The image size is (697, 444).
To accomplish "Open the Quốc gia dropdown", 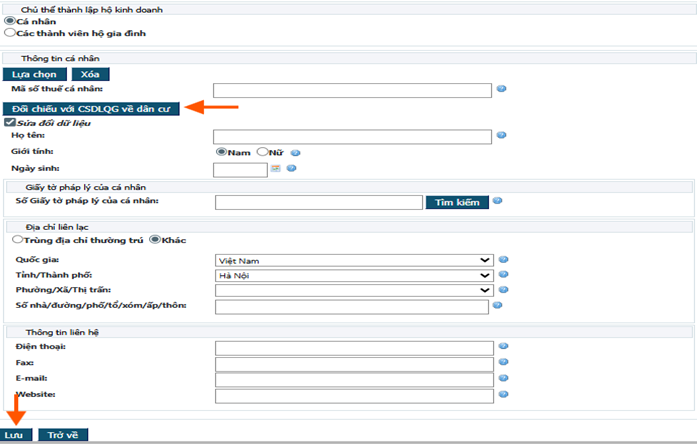I will [354, 259].
